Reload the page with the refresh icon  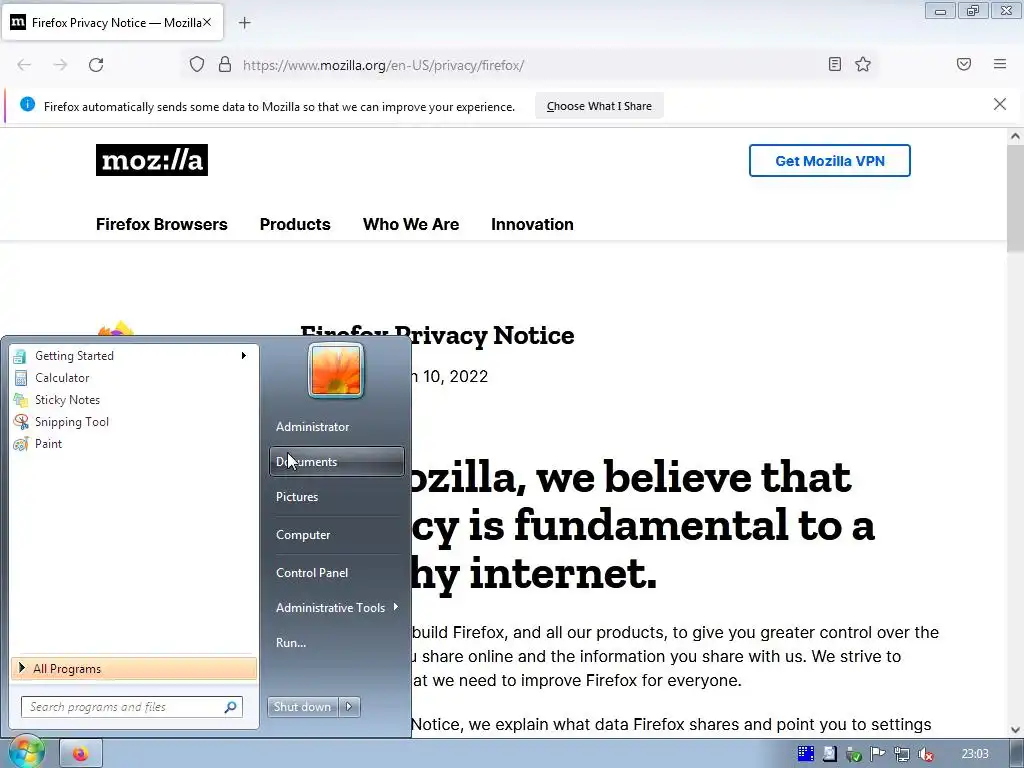(96, 65)
